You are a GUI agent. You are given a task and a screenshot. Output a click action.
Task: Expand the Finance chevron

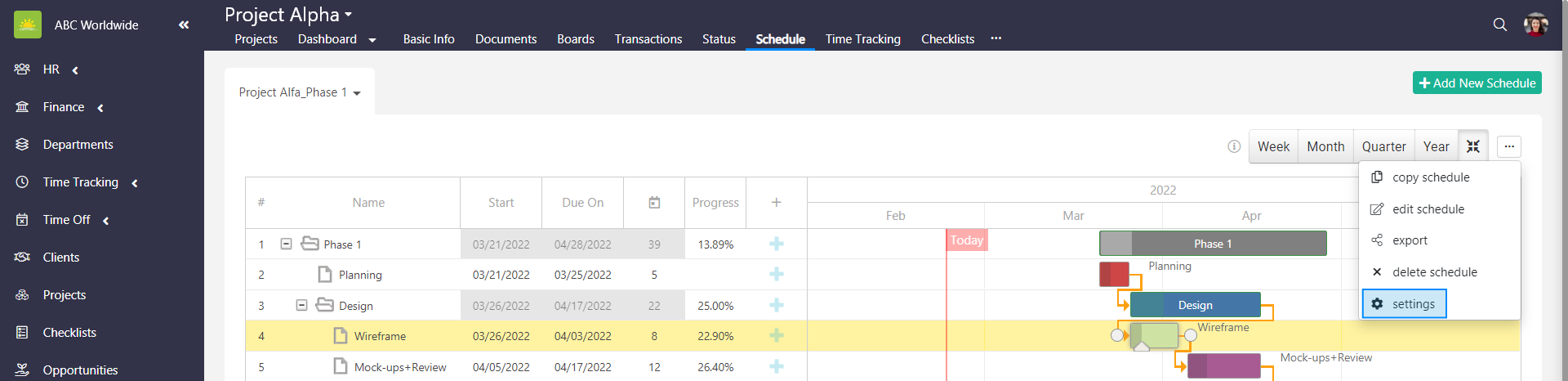tap(100, 108)
